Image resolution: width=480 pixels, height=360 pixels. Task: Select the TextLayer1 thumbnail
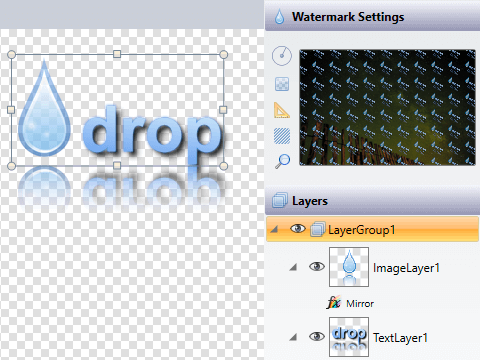(349, 337)
